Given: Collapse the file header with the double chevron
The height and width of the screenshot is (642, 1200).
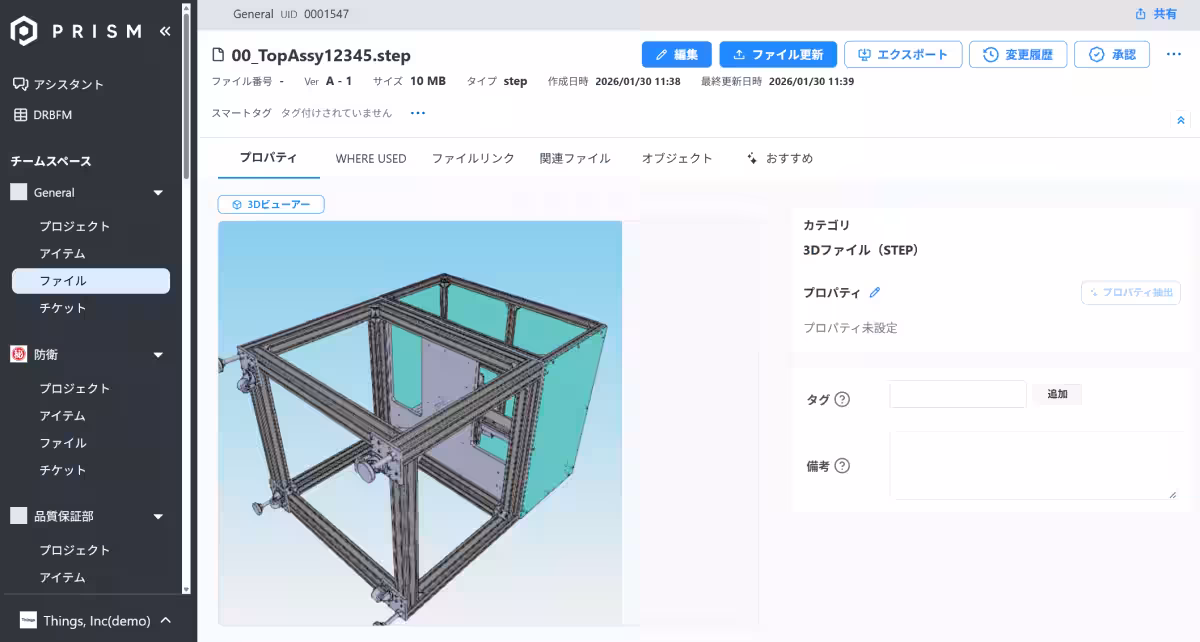Looking at the screenshot, I should click(1180, 119).
